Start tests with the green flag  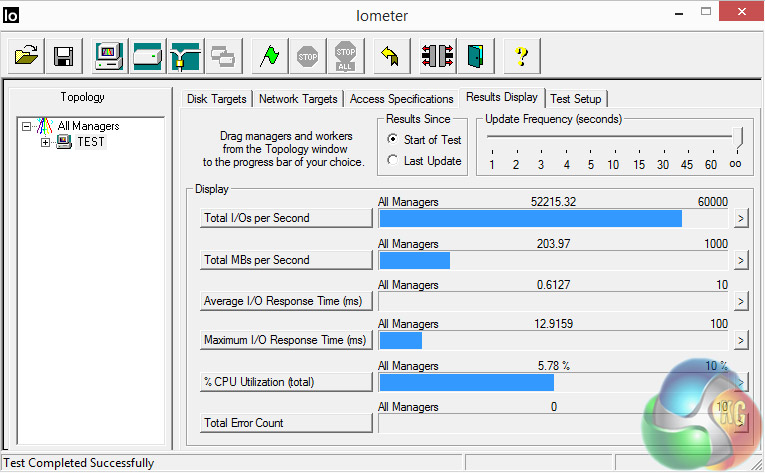[270, 56]
